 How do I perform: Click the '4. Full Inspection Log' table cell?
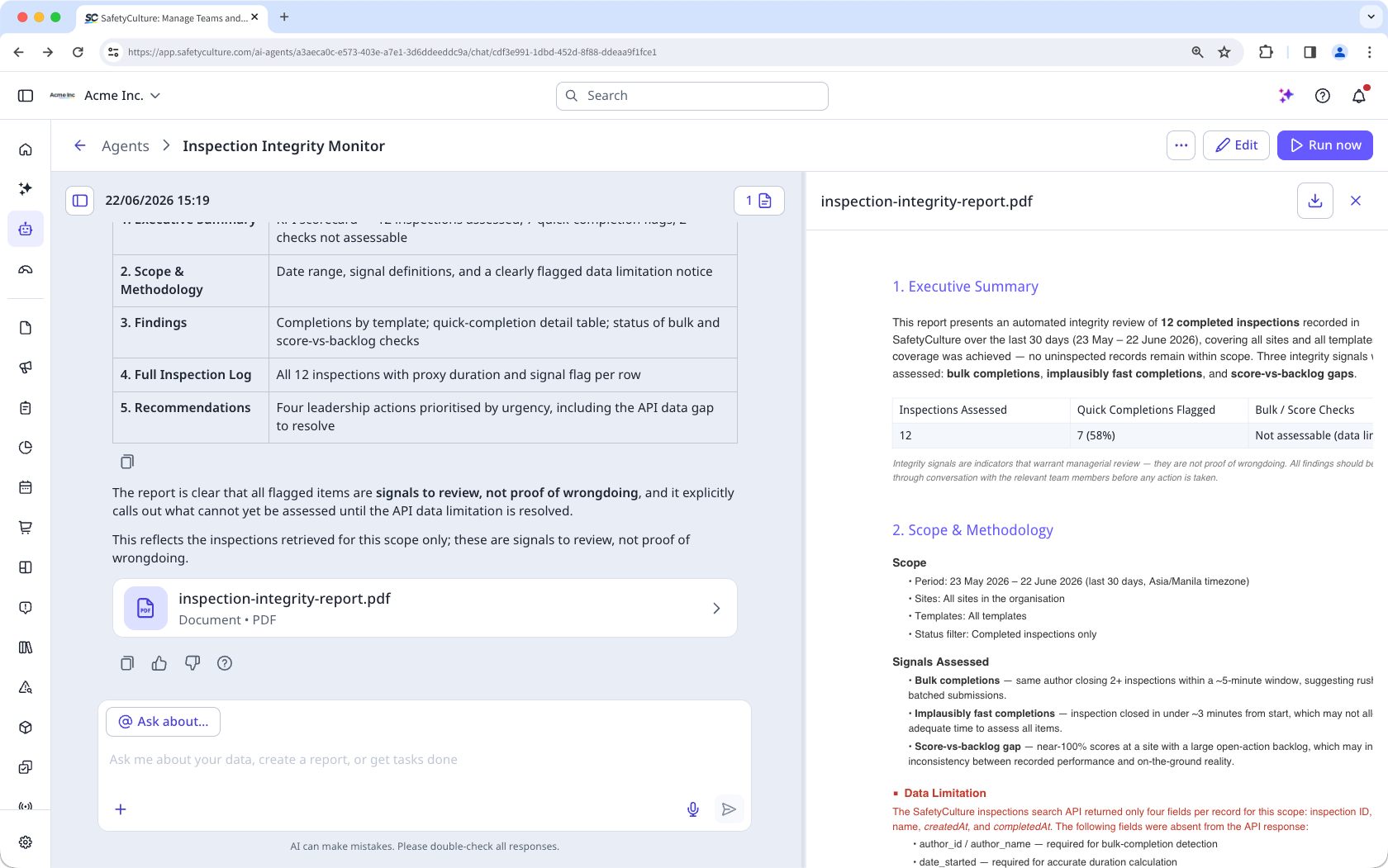pyautogui.click(x=191, y=375)
